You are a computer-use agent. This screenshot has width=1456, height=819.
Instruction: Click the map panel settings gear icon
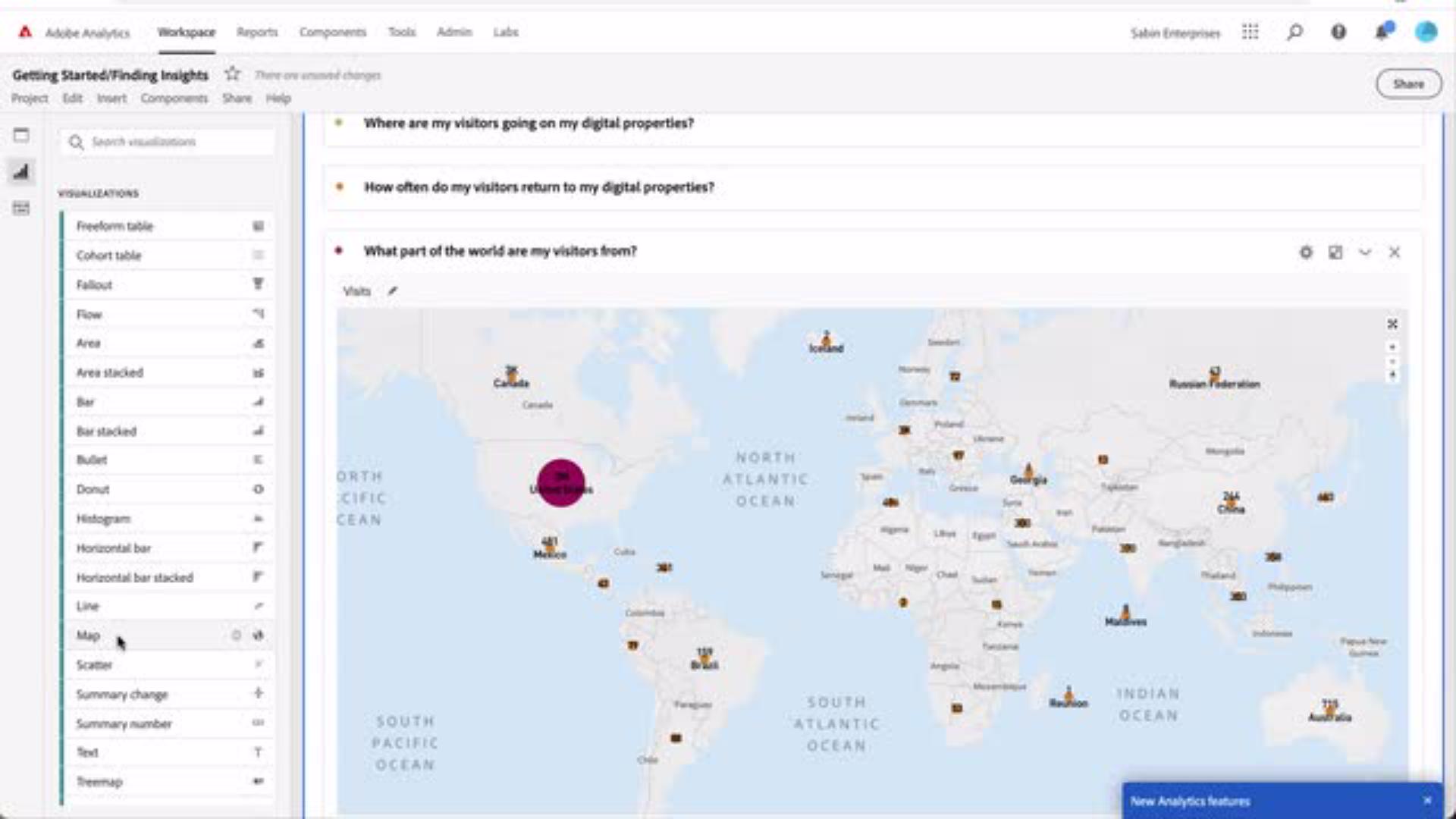(x=1305, y=253)
